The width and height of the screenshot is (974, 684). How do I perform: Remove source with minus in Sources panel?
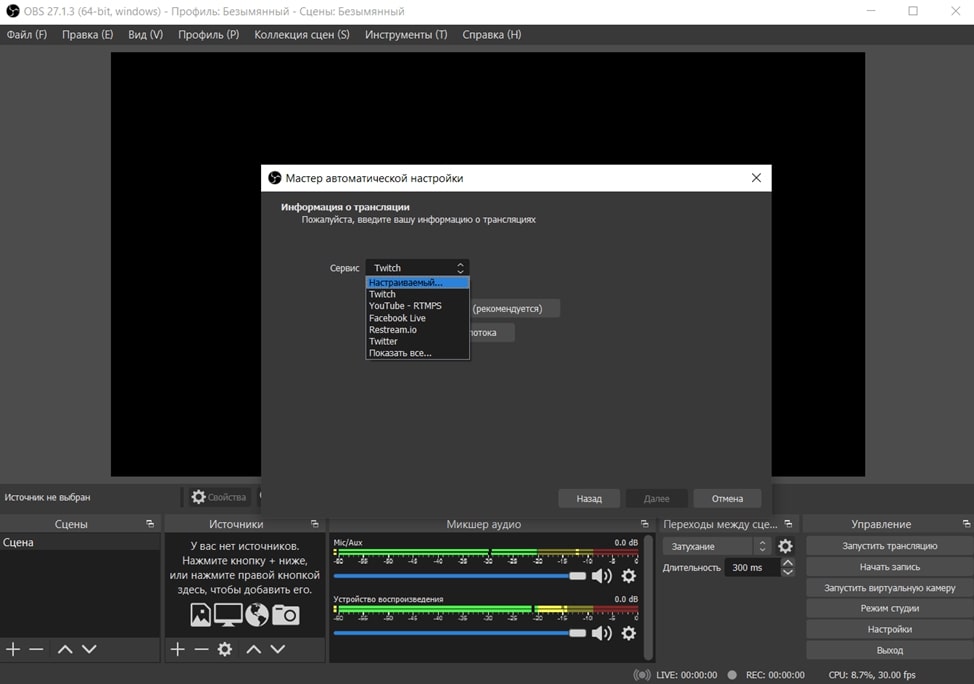[201, 649]
